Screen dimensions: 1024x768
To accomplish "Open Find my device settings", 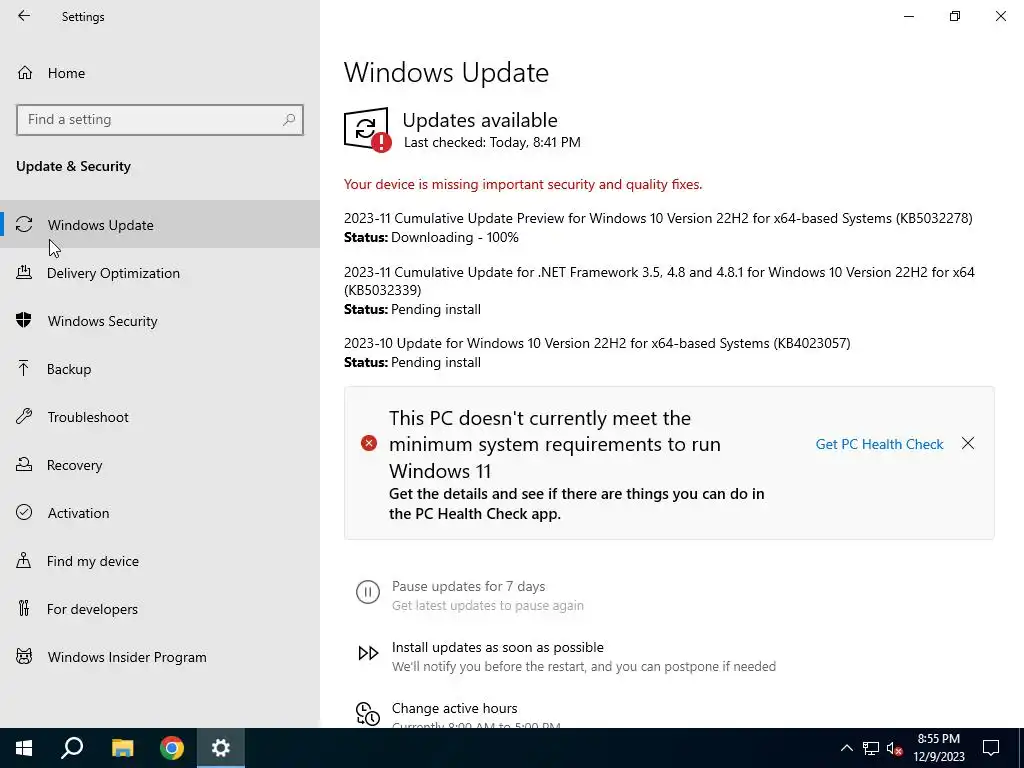I will 160,561.
